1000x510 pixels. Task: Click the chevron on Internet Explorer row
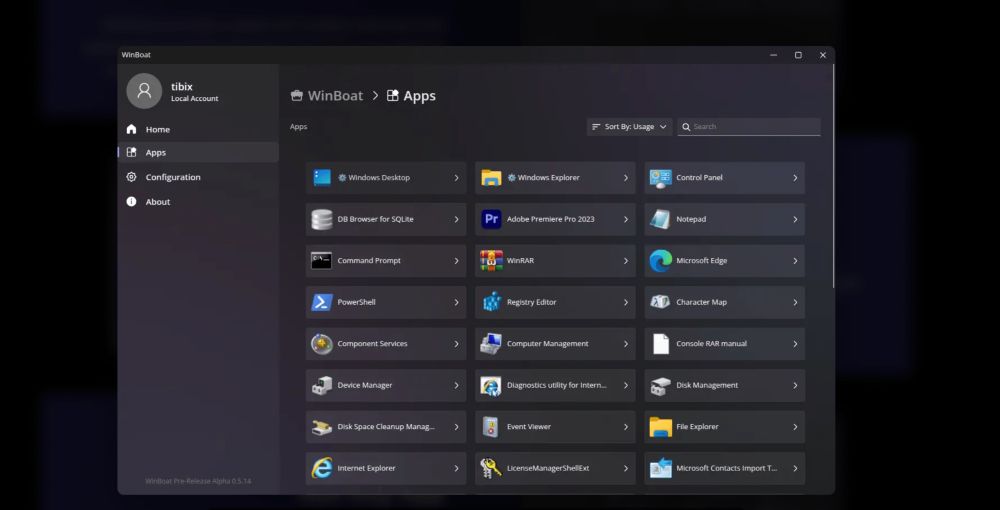456,468
